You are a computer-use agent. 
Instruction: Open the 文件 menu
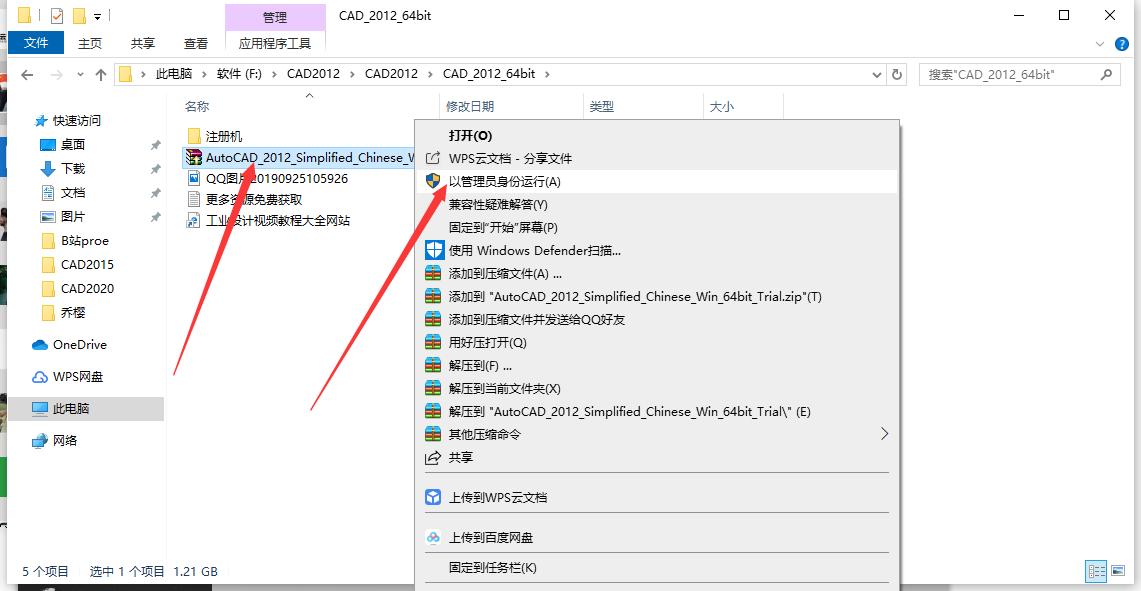pyautogui.click(x=36, y=43)
